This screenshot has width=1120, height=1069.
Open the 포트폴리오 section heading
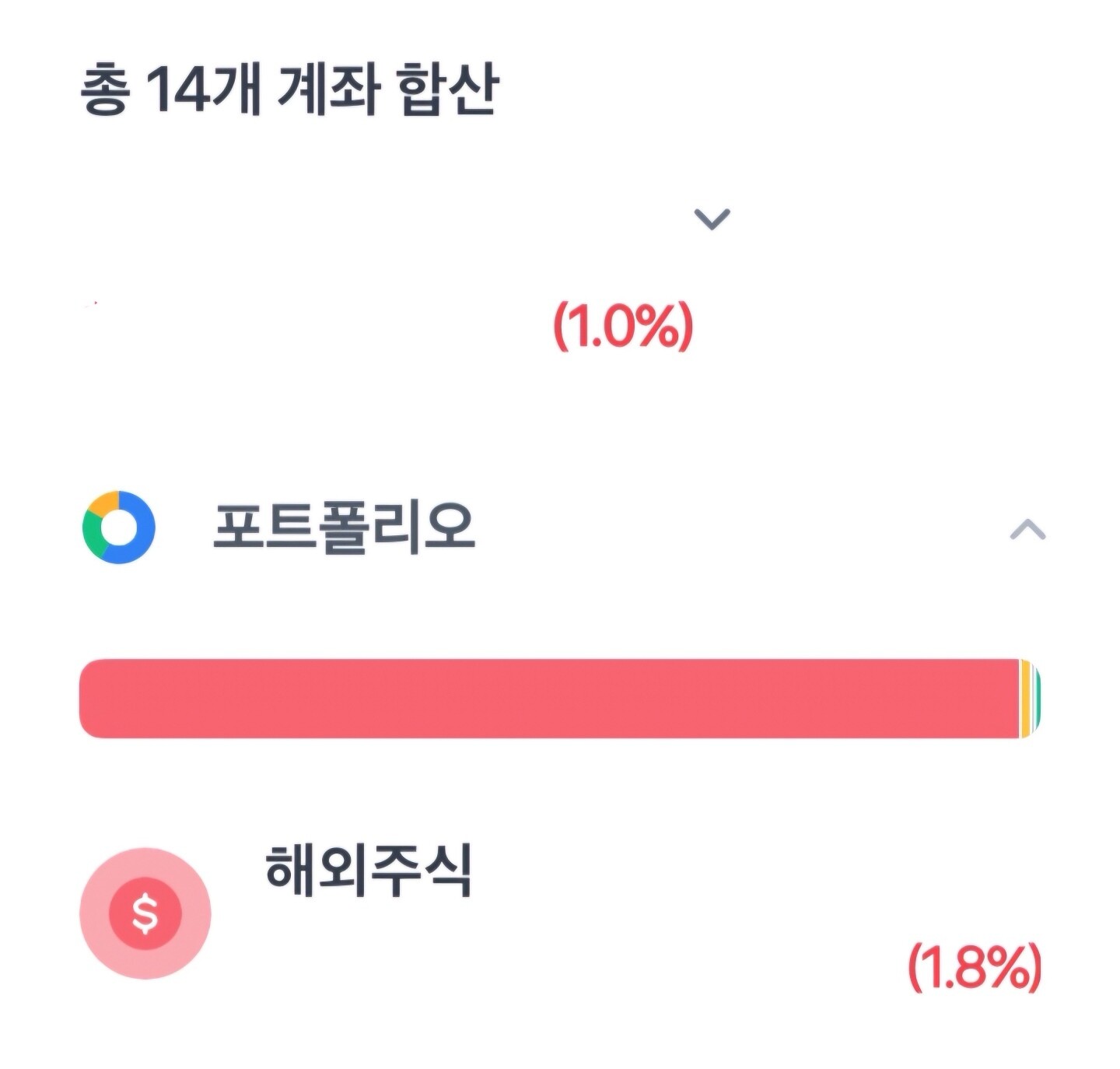(x=344, y=527)
